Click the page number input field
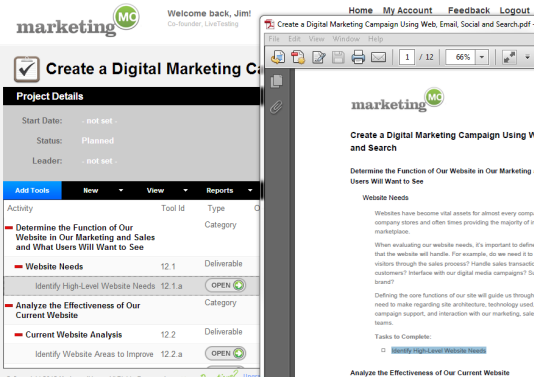 click(x=407, y=57)
